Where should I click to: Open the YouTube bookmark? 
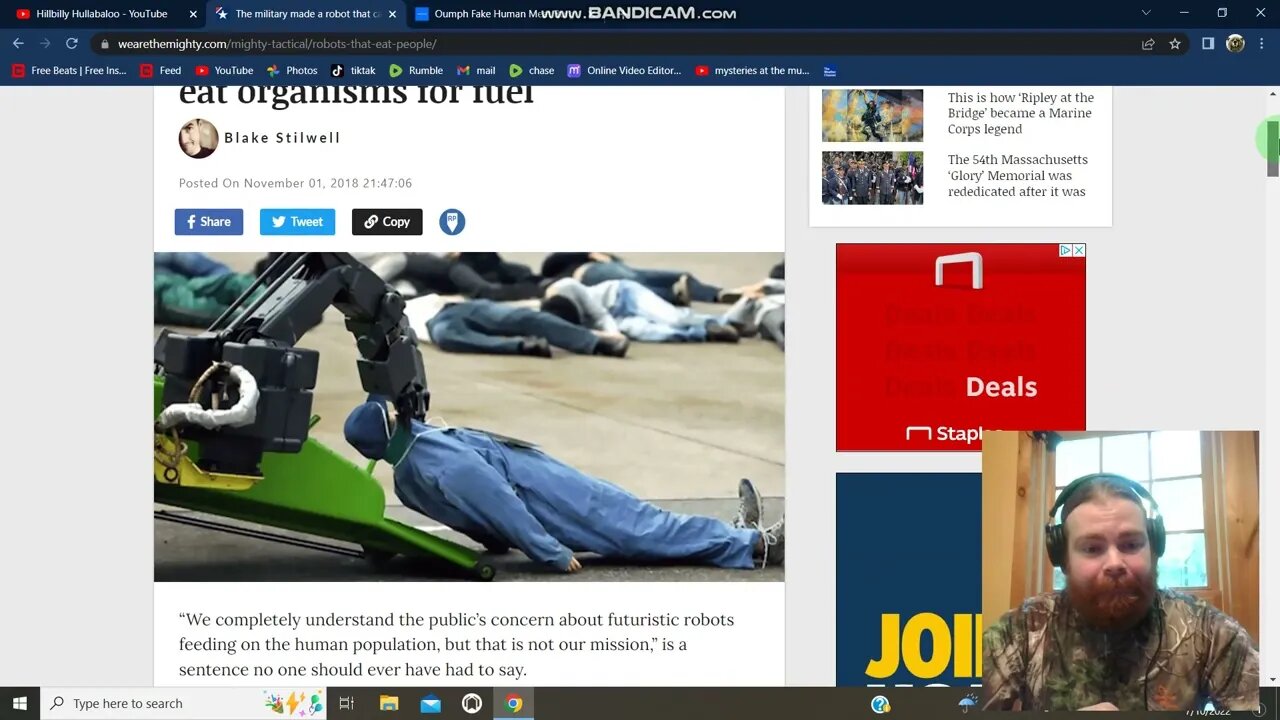[x=224, y=71]
